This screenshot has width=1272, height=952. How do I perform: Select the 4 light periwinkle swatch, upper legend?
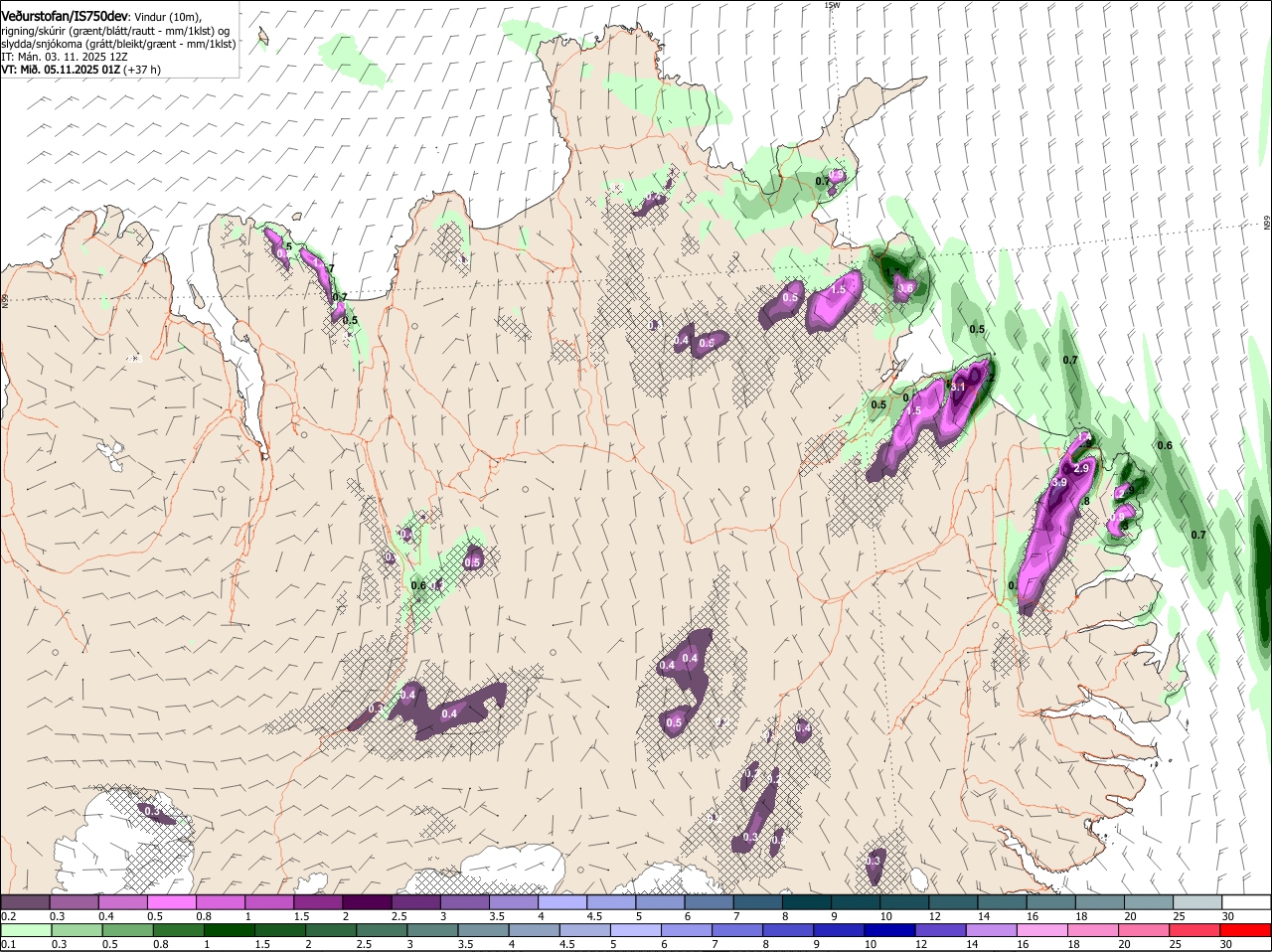click(562, 901)
